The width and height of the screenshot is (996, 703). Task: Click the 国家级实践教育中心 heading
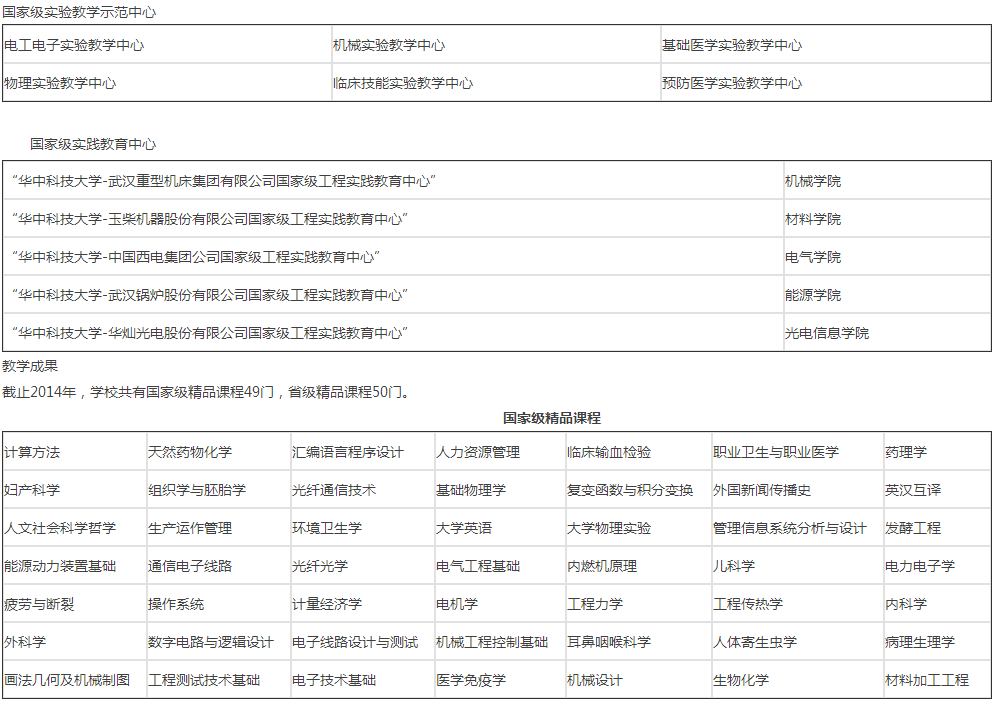[93, 144]
